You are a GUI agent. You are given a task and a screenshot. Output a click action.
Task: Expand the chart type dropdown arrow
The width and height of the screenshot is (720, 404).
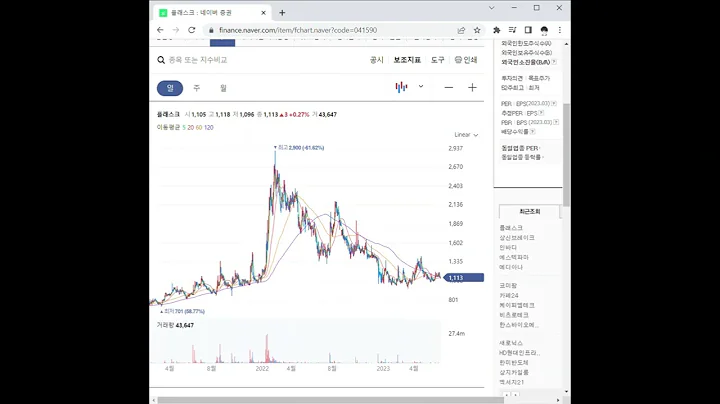[421, 86]
